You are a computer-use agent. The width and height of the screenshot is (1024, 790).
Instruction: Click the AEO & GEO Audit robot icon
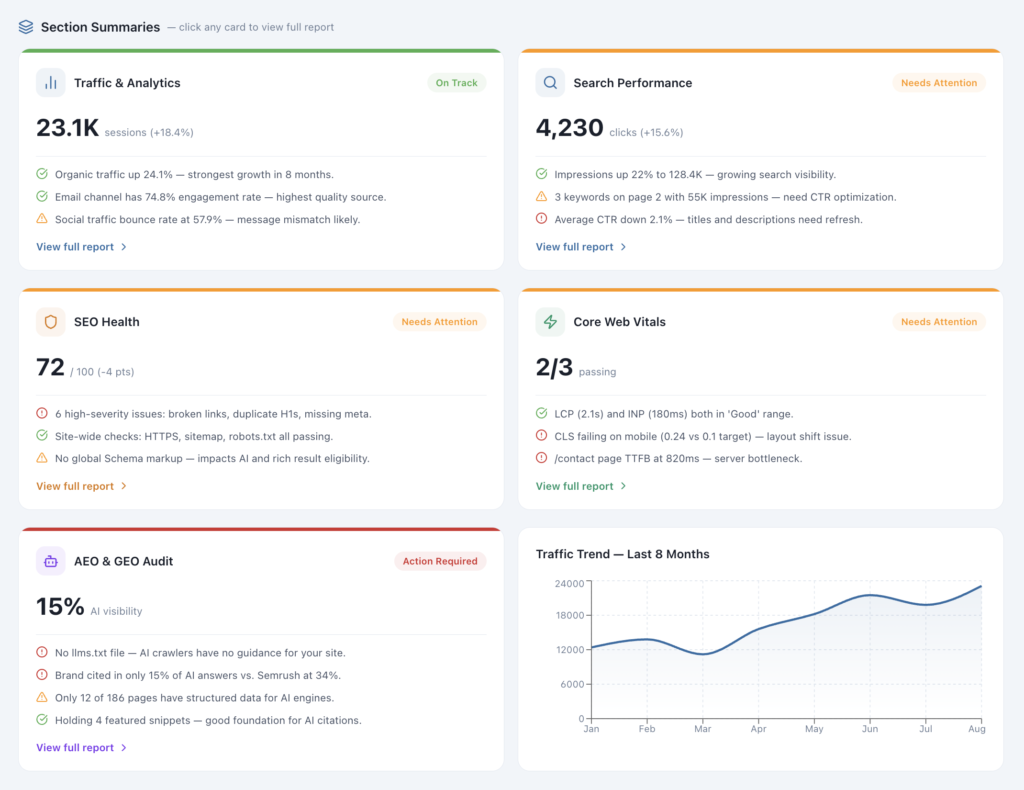(50, 561)
